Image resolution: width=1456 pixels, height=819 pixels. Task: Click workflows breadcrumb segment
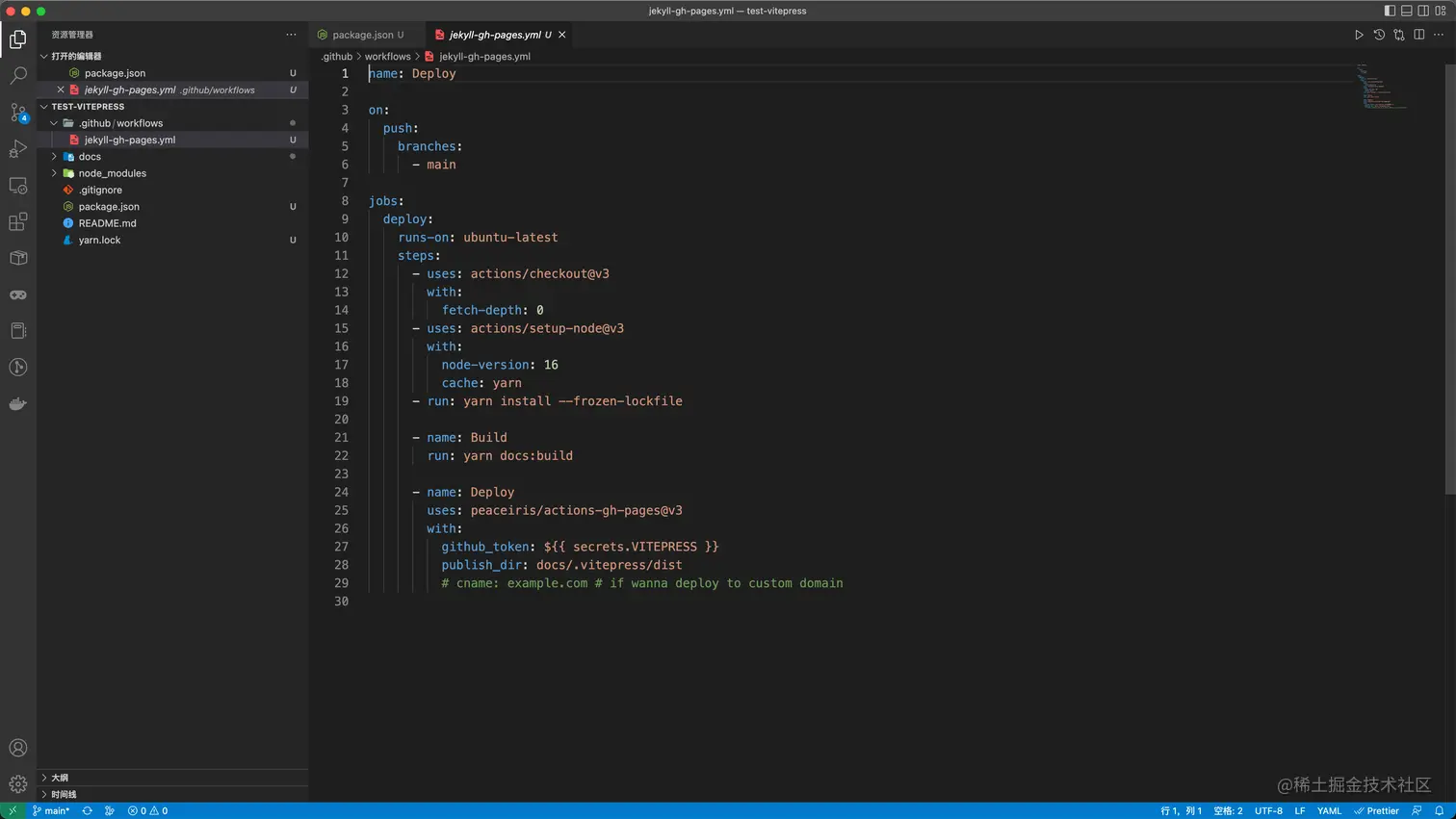[x=387, y=56]
